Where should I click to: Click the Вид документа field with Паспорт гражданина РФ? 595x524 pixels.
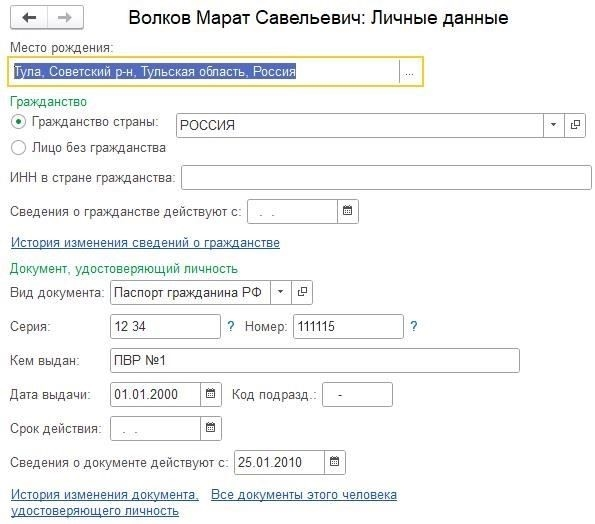tap(190, 292)
